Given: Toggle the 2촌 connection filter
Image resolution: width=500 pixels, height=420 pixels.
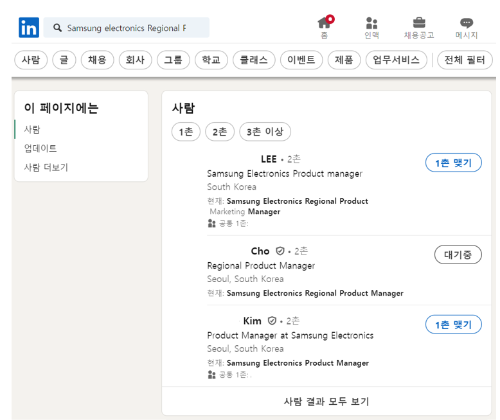Looking at the screenshot, I should click(x=220, y=132).
